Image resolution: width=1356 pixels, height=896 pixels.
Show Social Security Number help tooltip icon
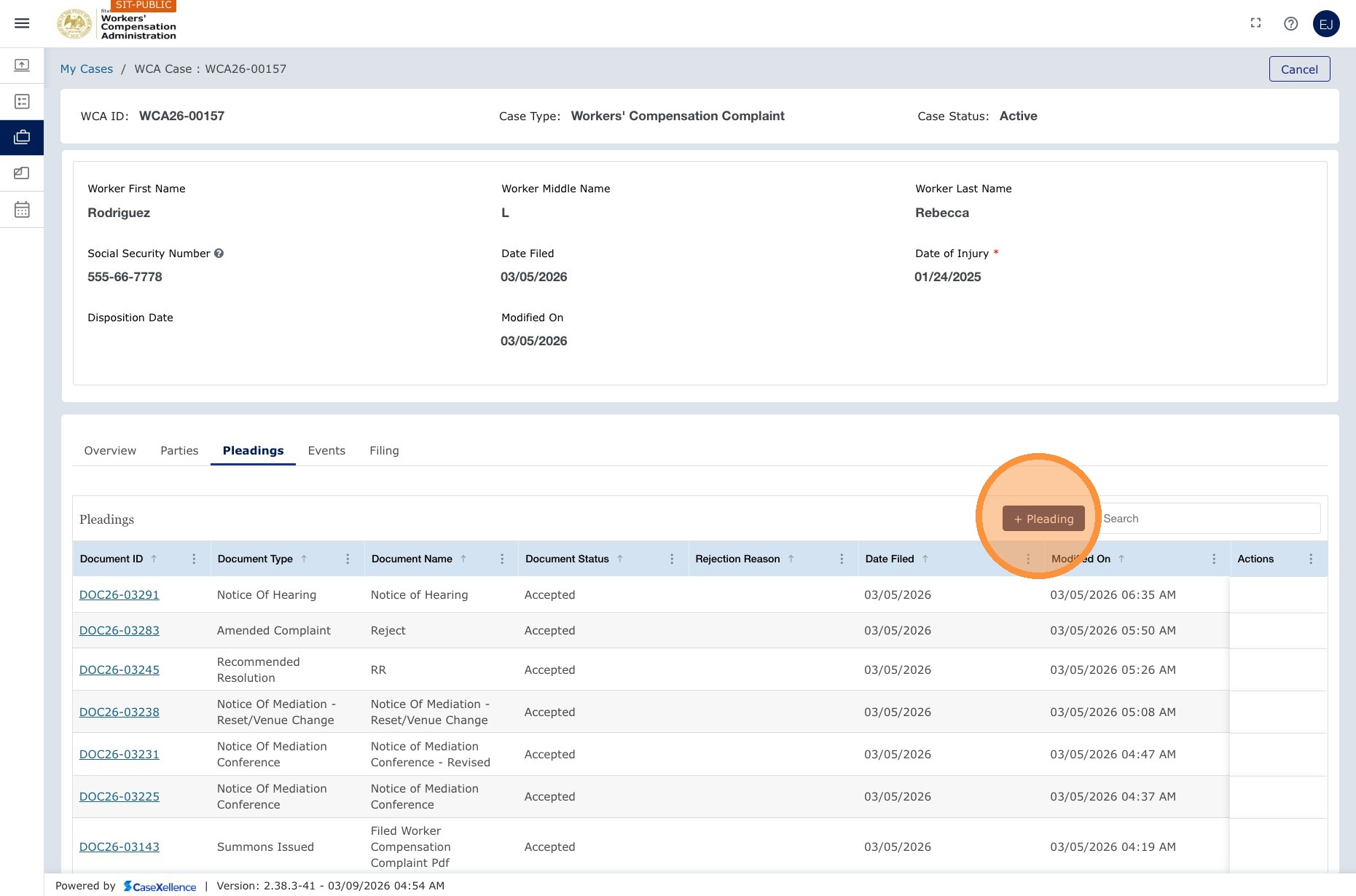219,254
